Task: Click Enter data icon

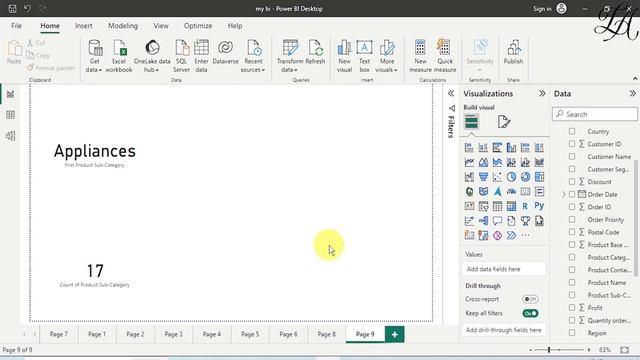Action: (x=201, y=56)
